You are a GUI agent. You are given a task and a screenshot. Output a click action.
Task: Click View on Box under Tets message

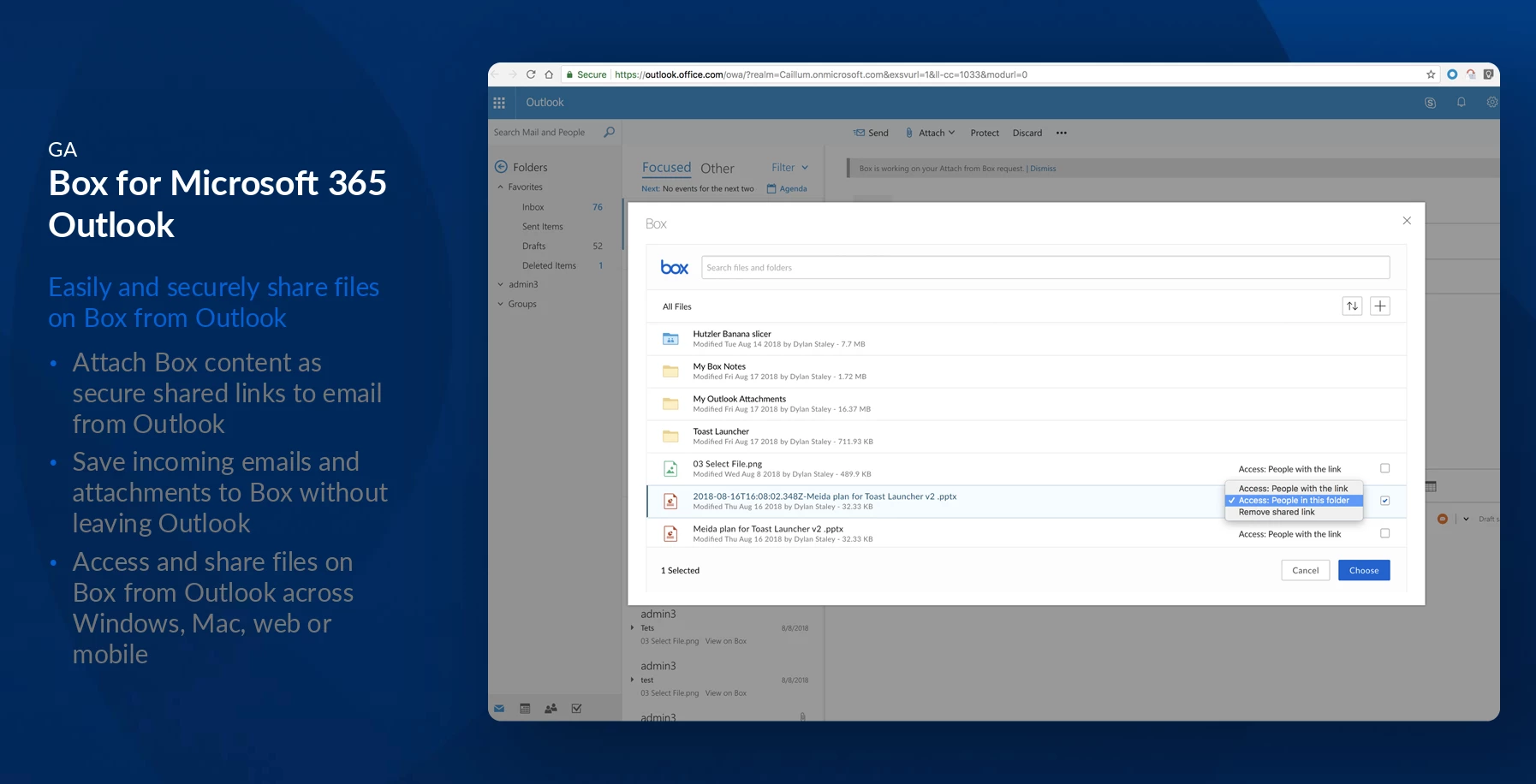(726, 641)
